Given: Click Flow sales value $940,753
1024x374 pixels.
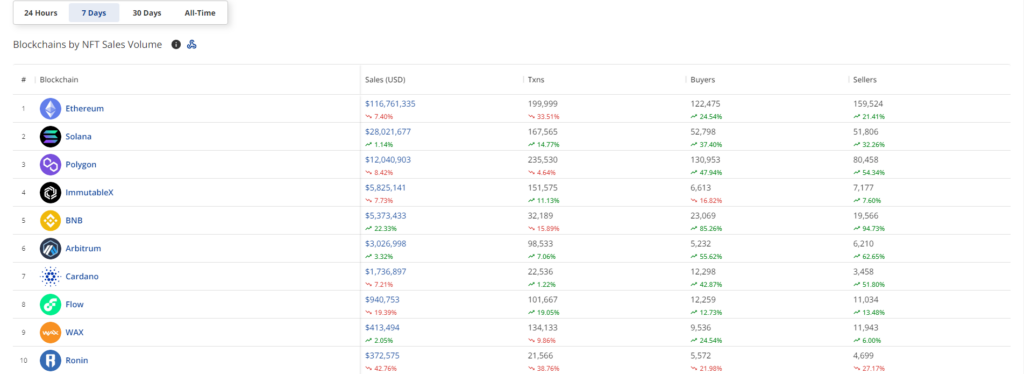Looking at the screenshot, I should (383, 300).
